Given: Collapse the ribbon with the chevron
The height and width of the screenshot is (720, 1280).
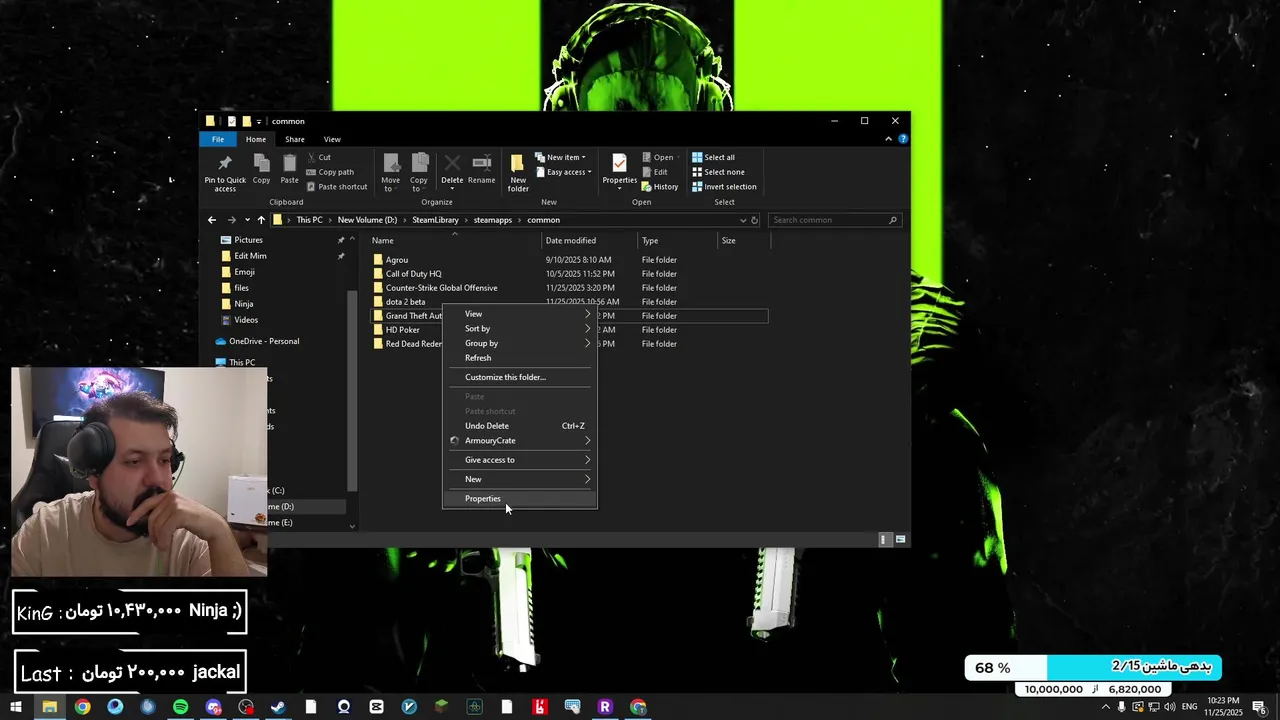Looking at the screenshot, I should [x=888, y=139].
